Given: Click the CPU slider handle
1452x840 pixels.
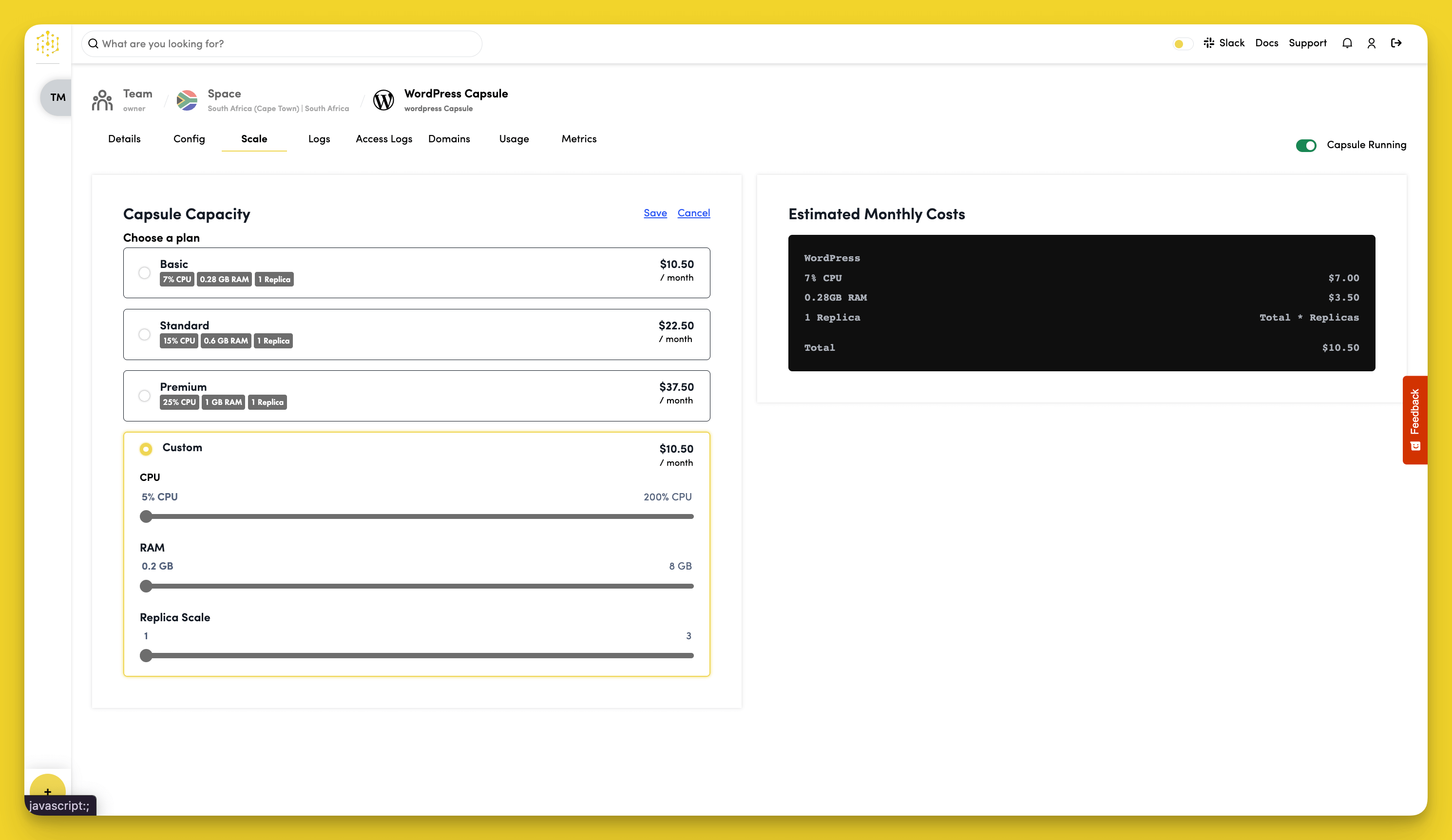Looking at the screenshot, I should coord(146,517).
